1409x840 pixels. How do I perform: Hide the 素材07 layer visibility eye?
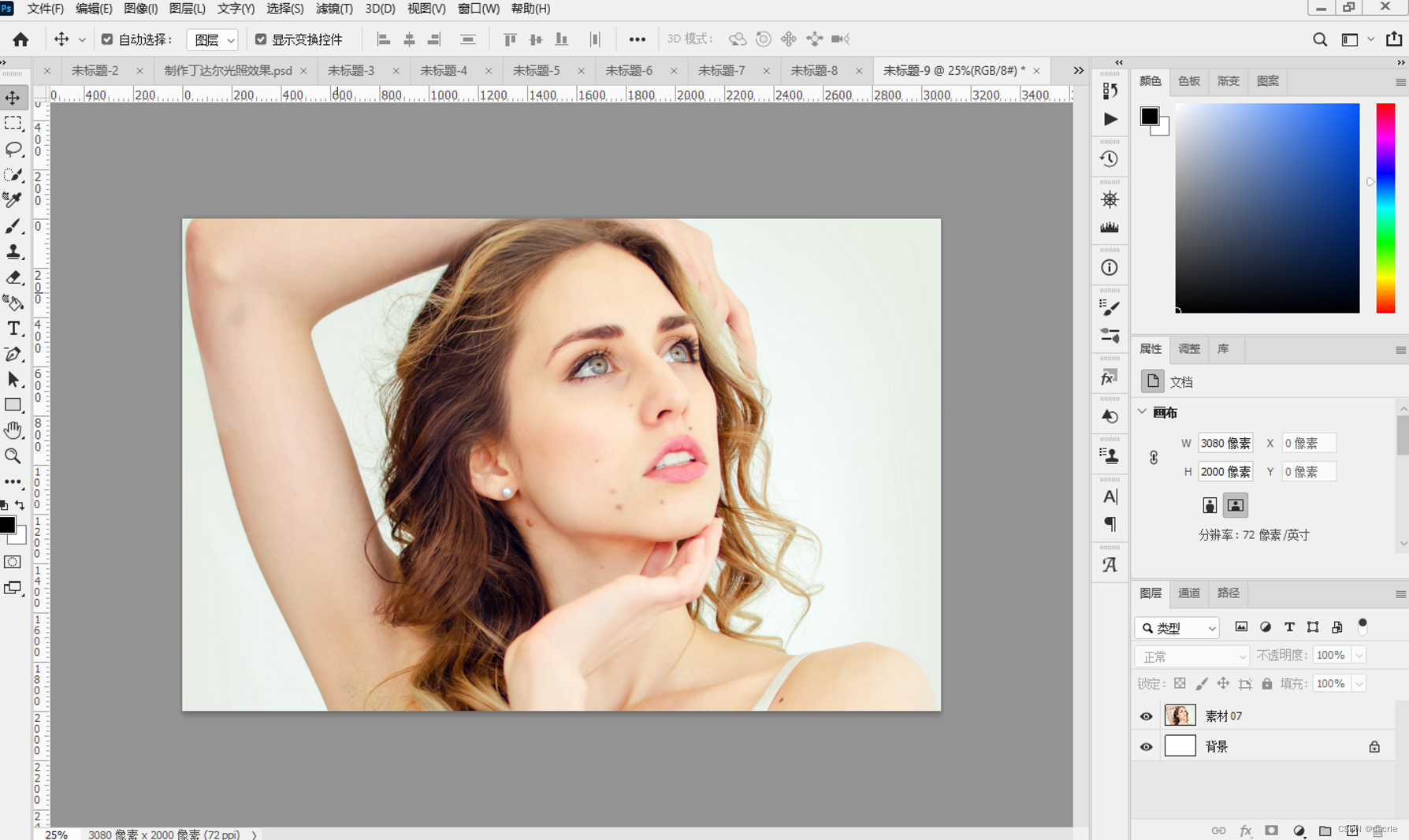1147,716
